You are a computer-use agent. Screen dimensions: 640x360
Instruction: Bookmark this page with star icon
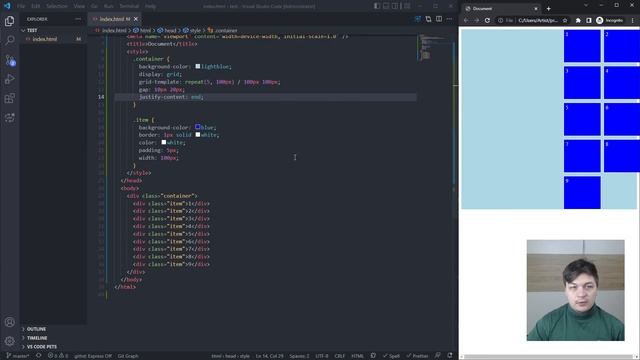565,20
